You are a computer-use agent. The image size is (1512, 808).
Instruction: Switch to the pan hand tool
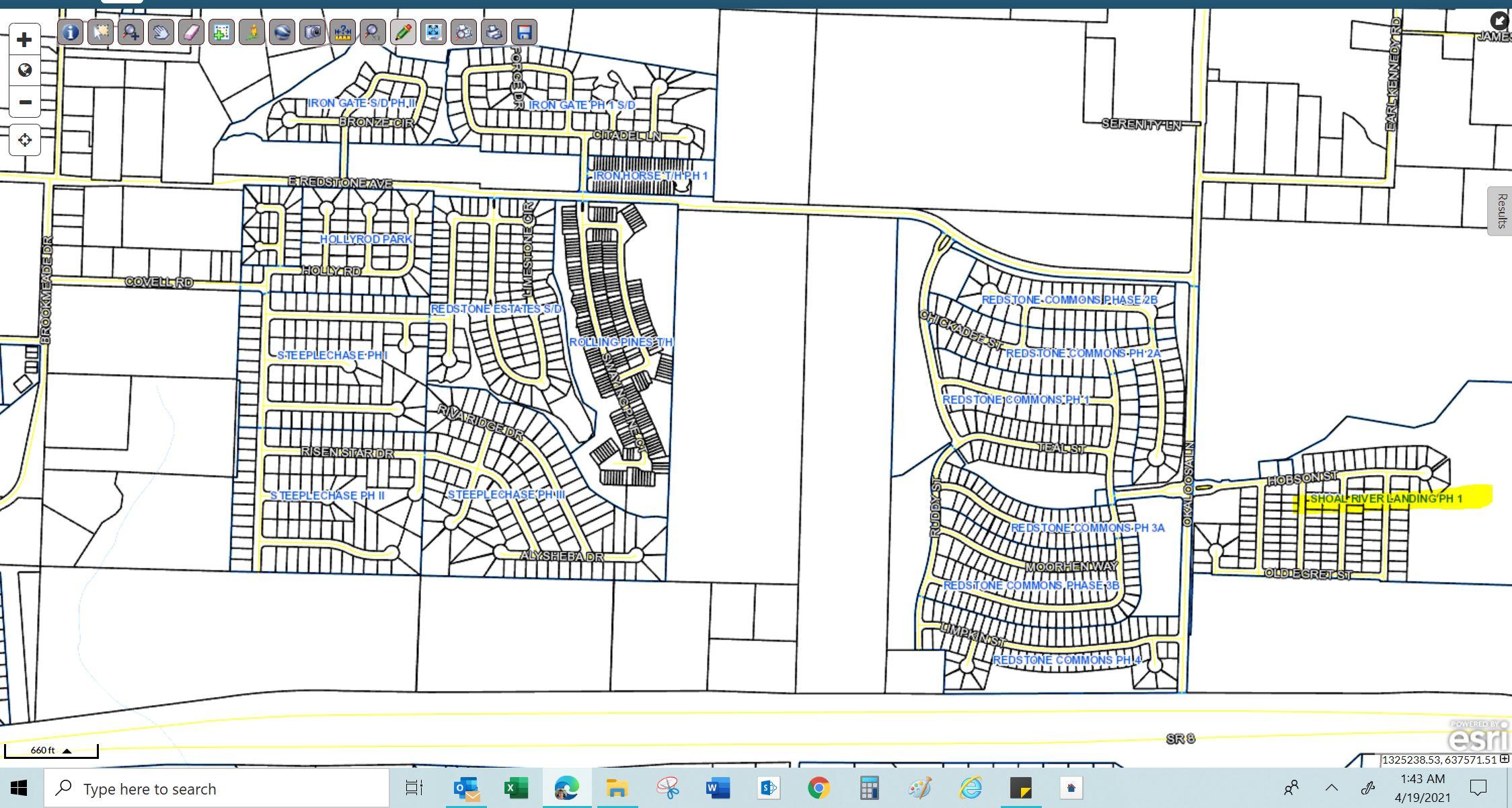tap(161, 32)
